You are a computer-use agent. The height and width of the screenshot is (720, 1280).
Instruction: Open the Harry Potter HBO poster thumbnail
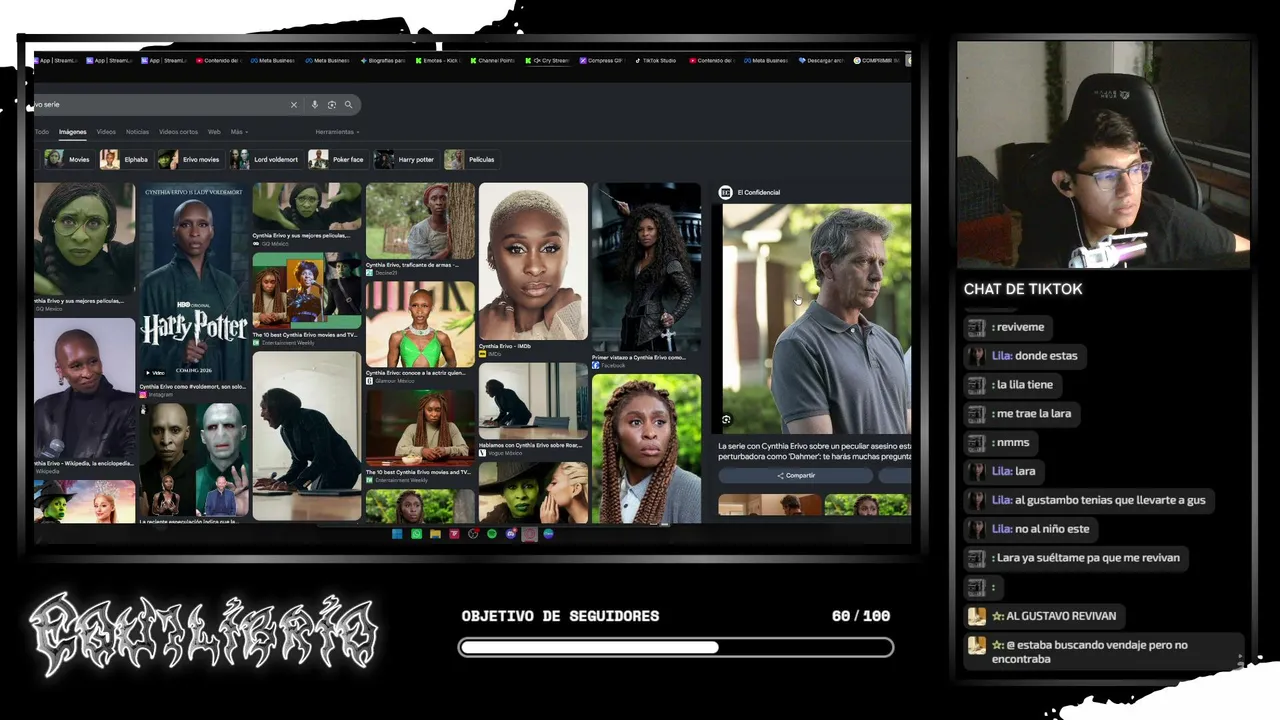(x=194, y=280)
